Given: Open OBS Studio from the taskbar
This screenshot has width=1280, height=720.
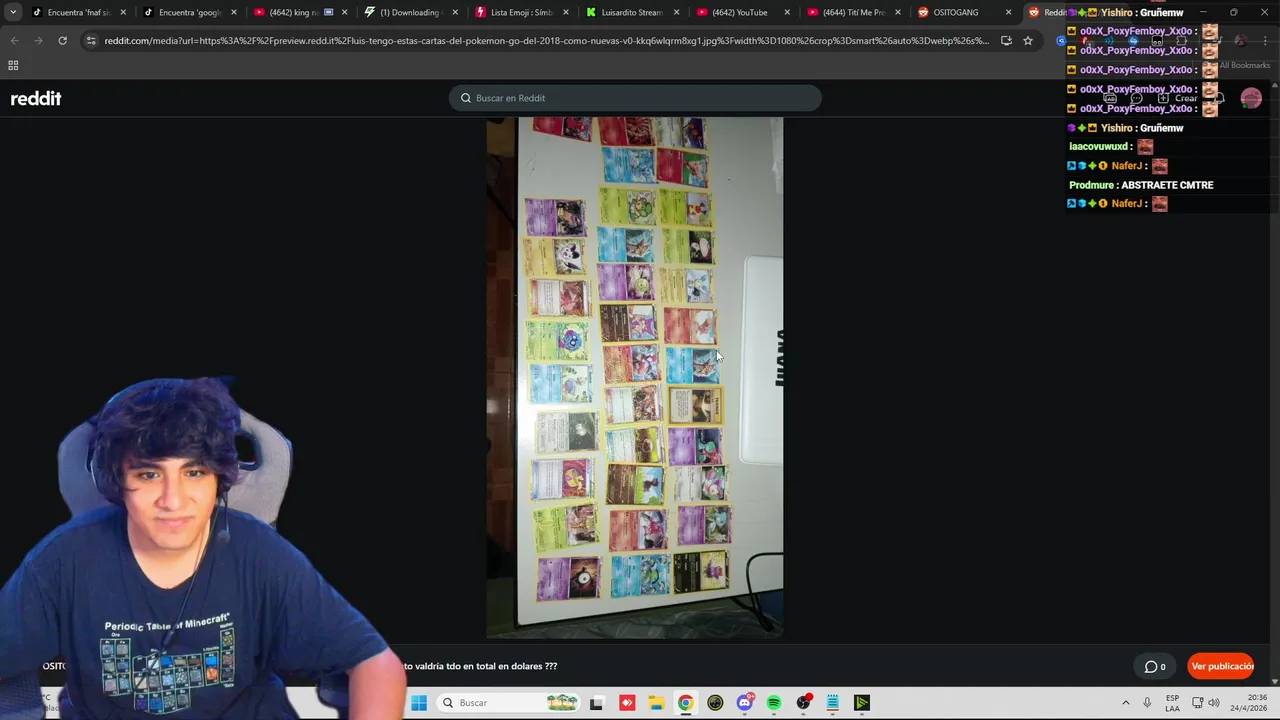Looking at the screenshot, I should coord(803,703).
